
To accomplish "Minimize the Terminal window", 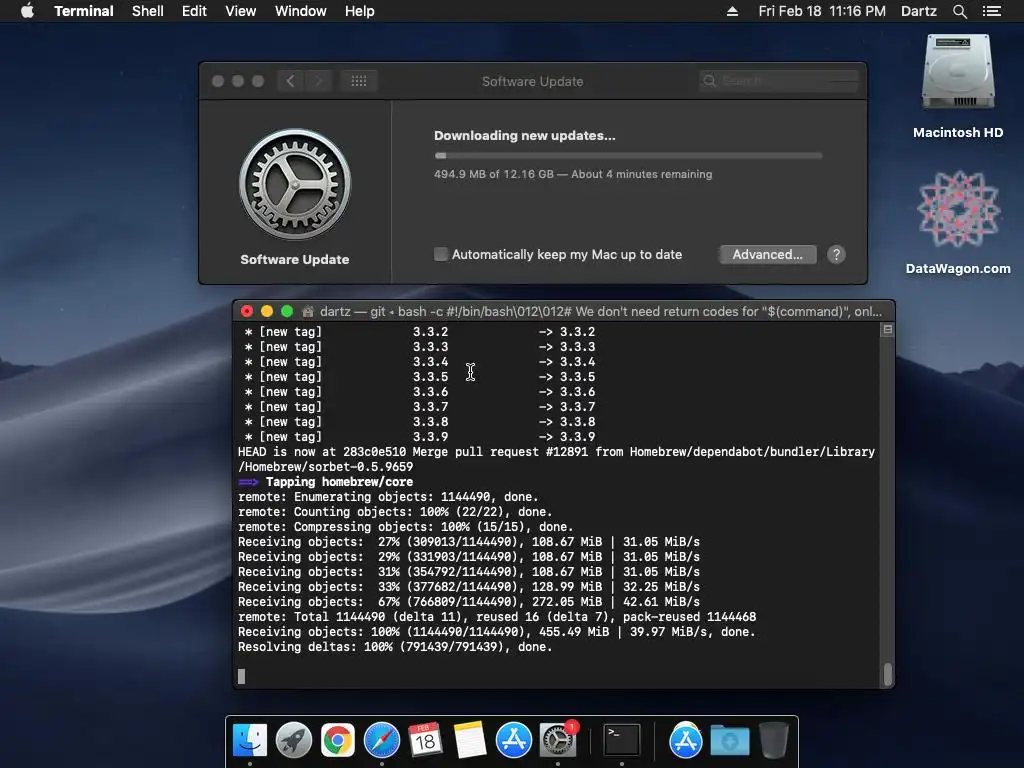I will pos(266,311).
